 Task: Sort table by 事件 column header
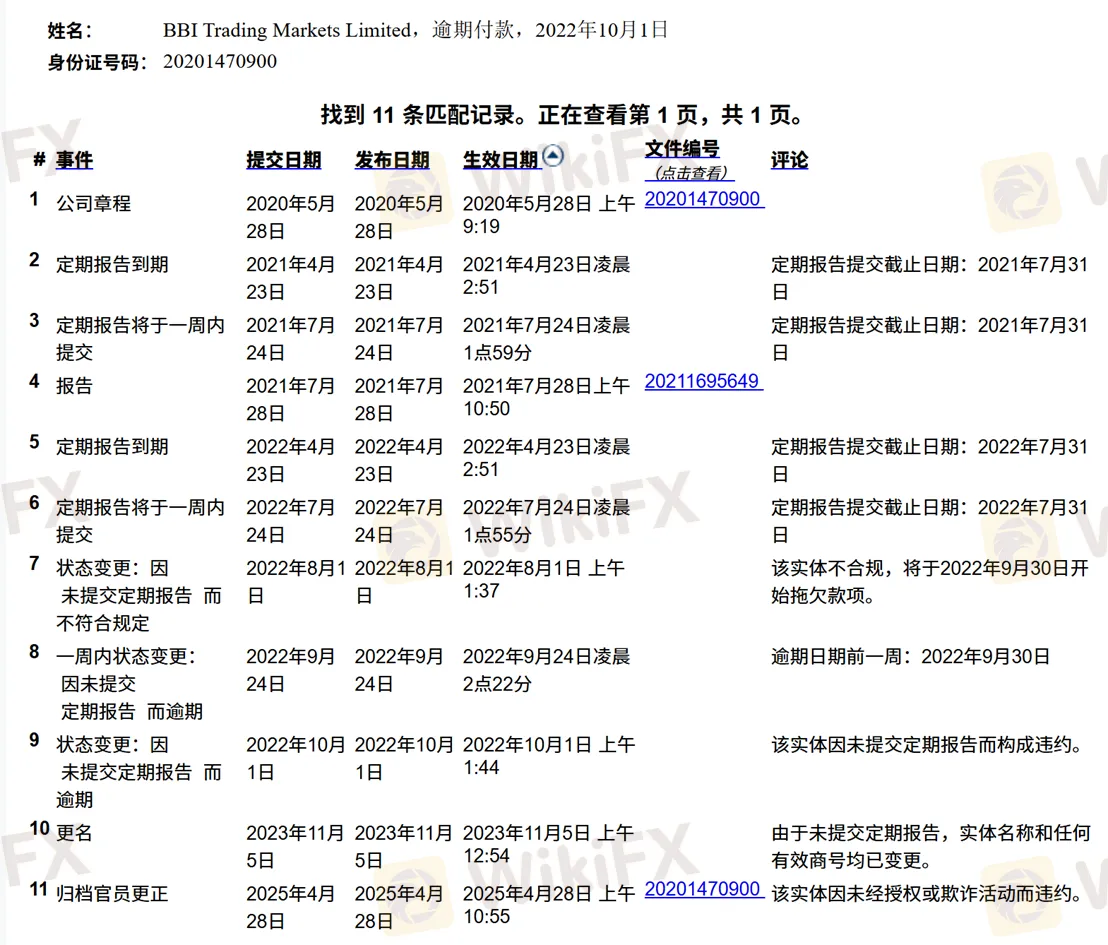tap(74, 160)
